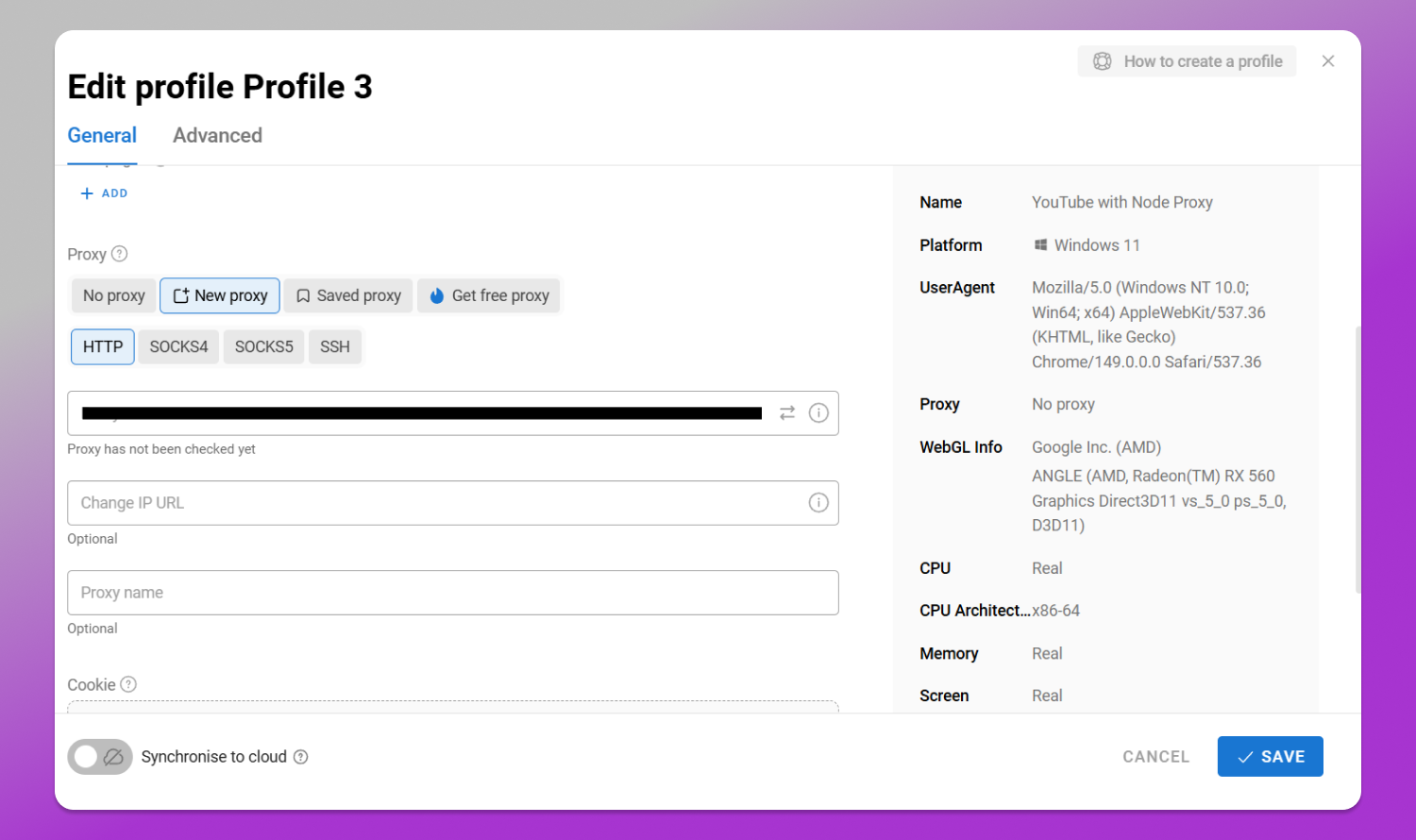
Task: Focus the Proxy name field
Action: pyautogui.click(x=453, y=593)
